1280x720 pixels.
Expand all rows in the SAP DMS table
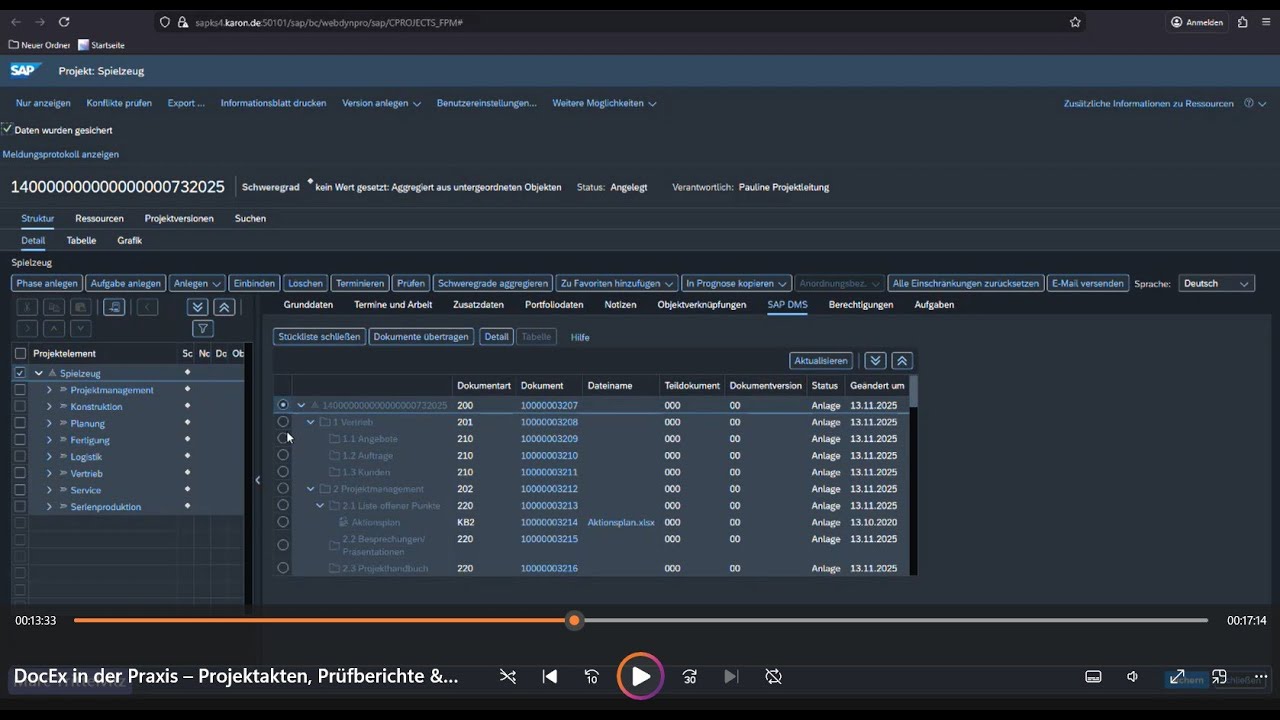(875, 361)
